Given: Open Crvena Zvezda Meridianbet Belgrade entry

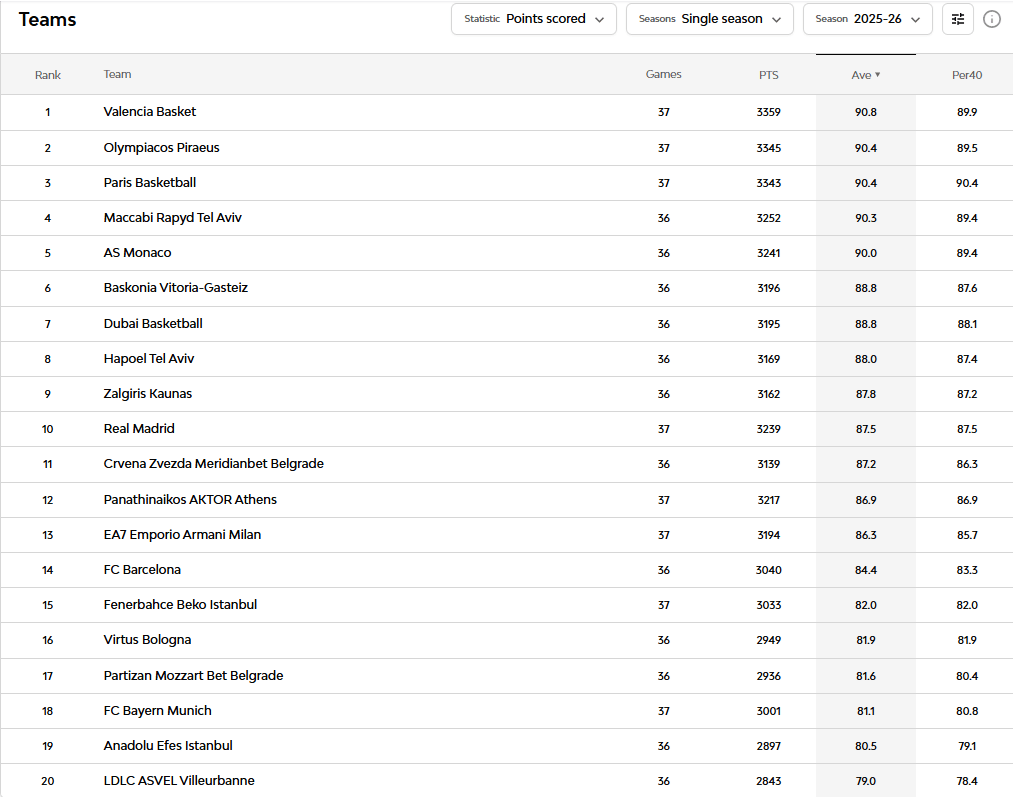Looking at the screenshot, I should coord(214,464).
